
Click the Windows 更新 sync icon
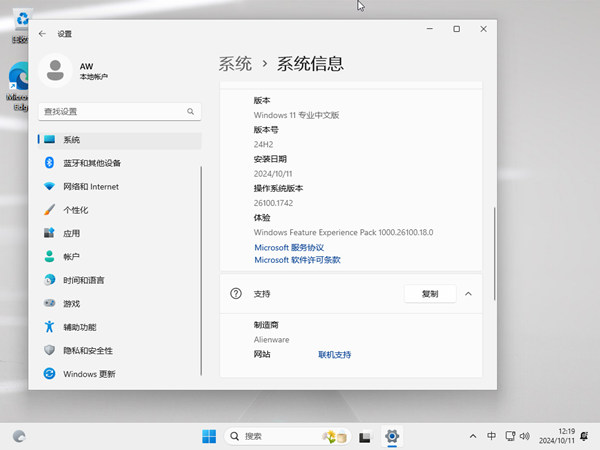tap(49, 373)
